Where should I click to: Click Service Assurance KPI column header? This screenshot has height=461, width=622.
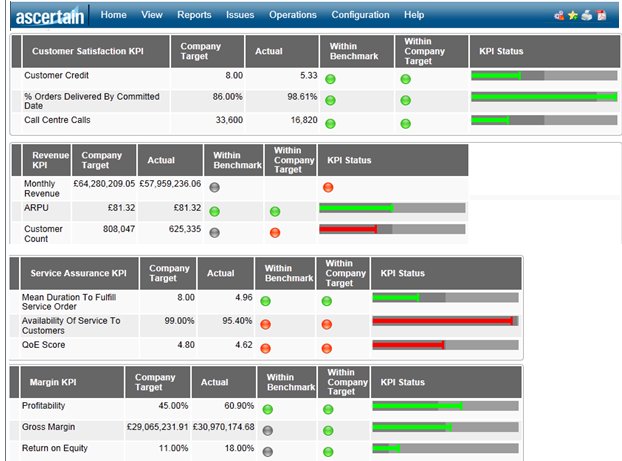coord(79,273)
